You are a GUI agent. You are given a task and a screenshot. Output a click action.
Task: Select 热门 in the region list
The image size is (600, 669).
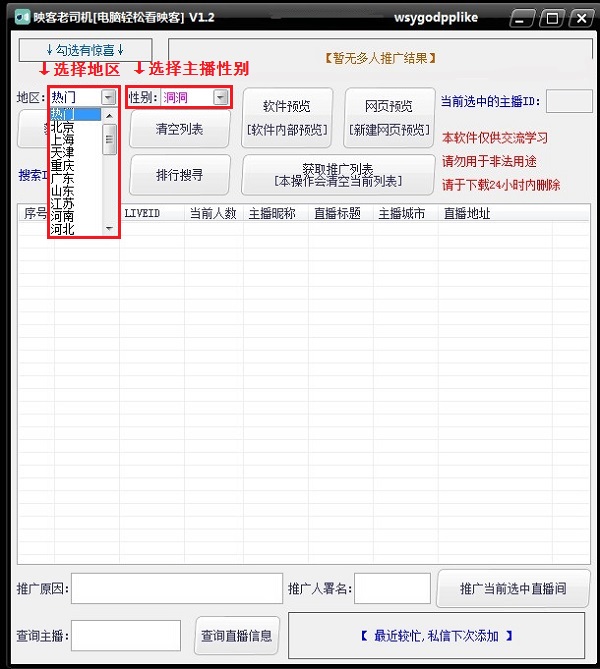click(x=76, y=114)
